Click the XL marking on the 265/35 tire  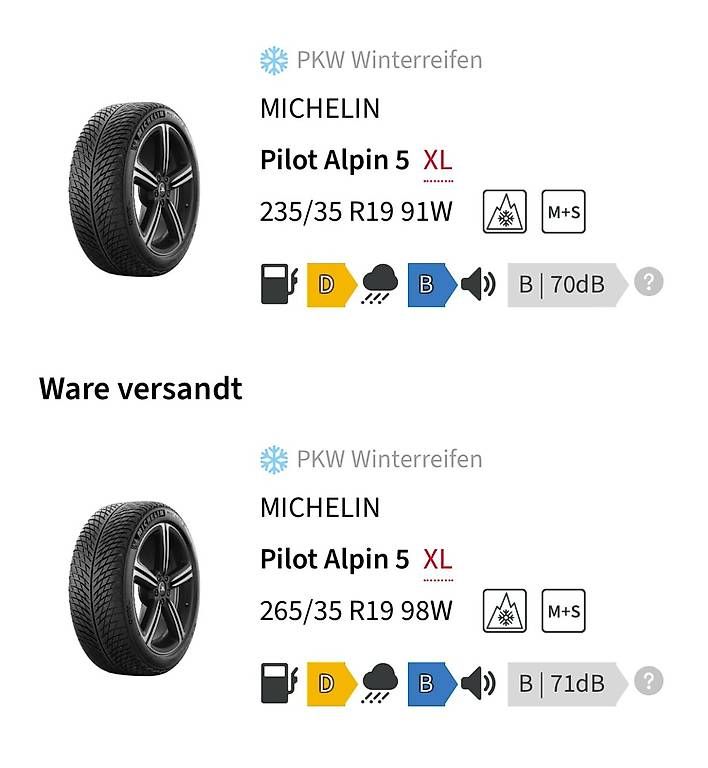[x=438, y=560]
